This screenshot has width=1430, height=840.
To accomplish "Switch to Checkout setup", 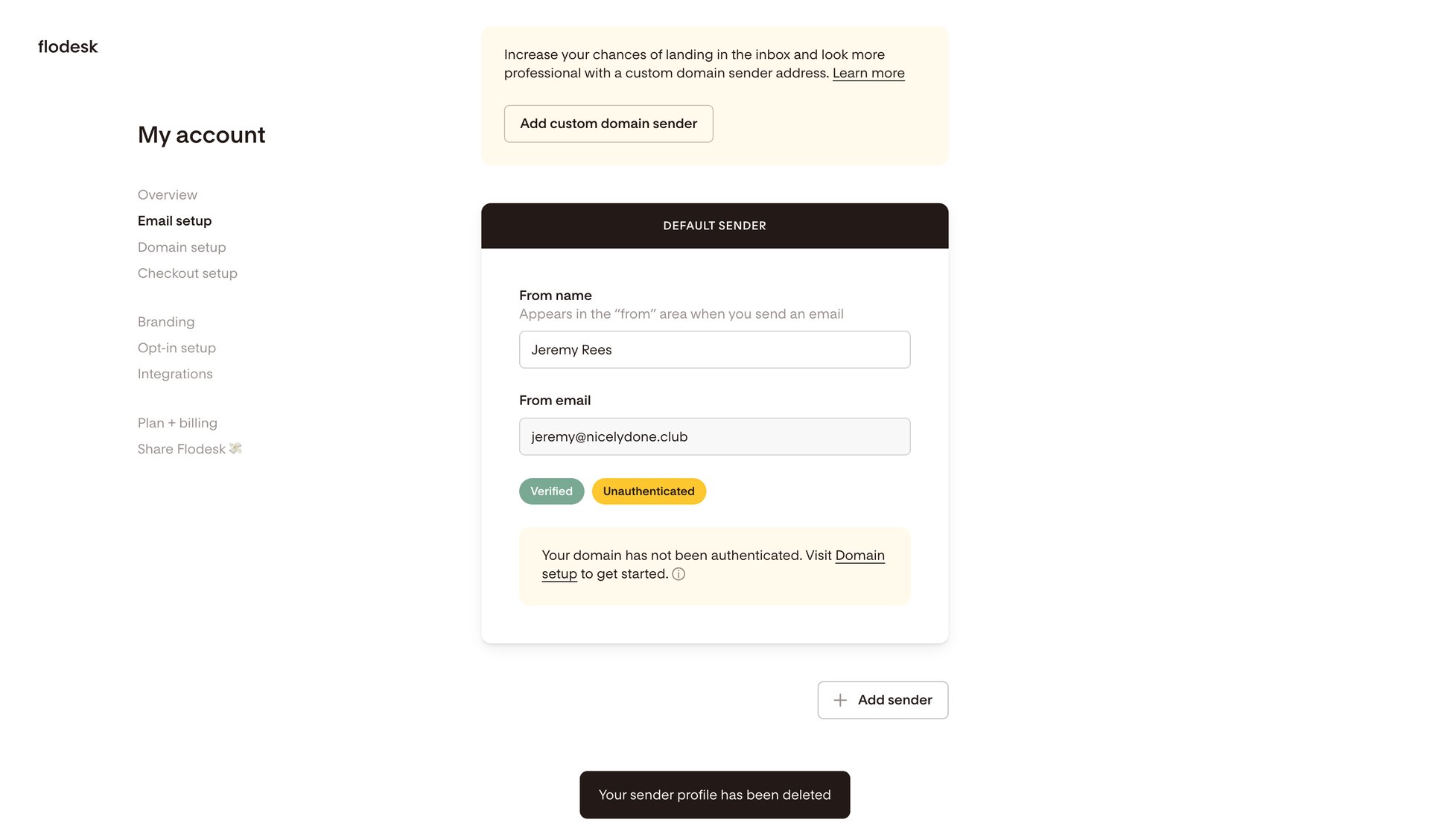I will click(187, 273).
